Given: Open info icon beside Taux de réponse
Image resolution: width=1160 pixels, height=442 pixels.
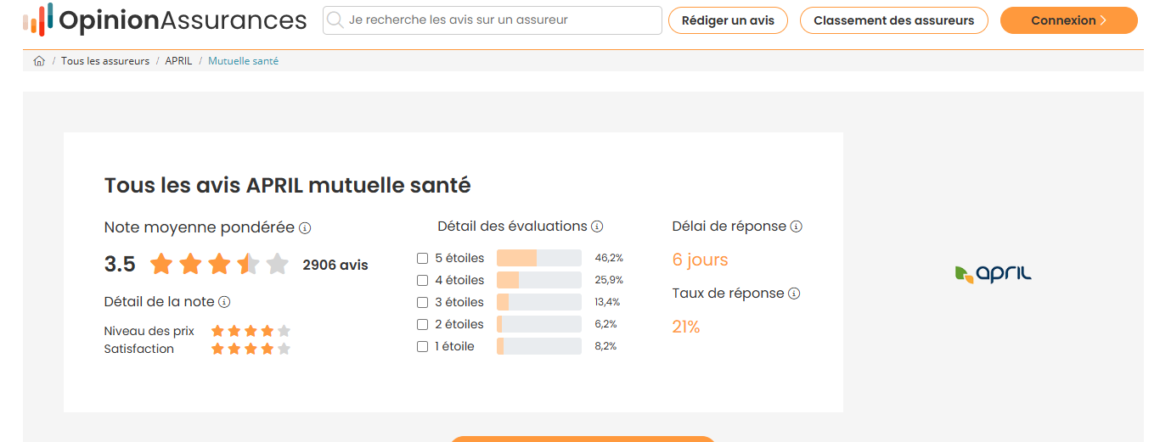Looking at the screenshot, I should pyautogui.click(x=794, y=294).
